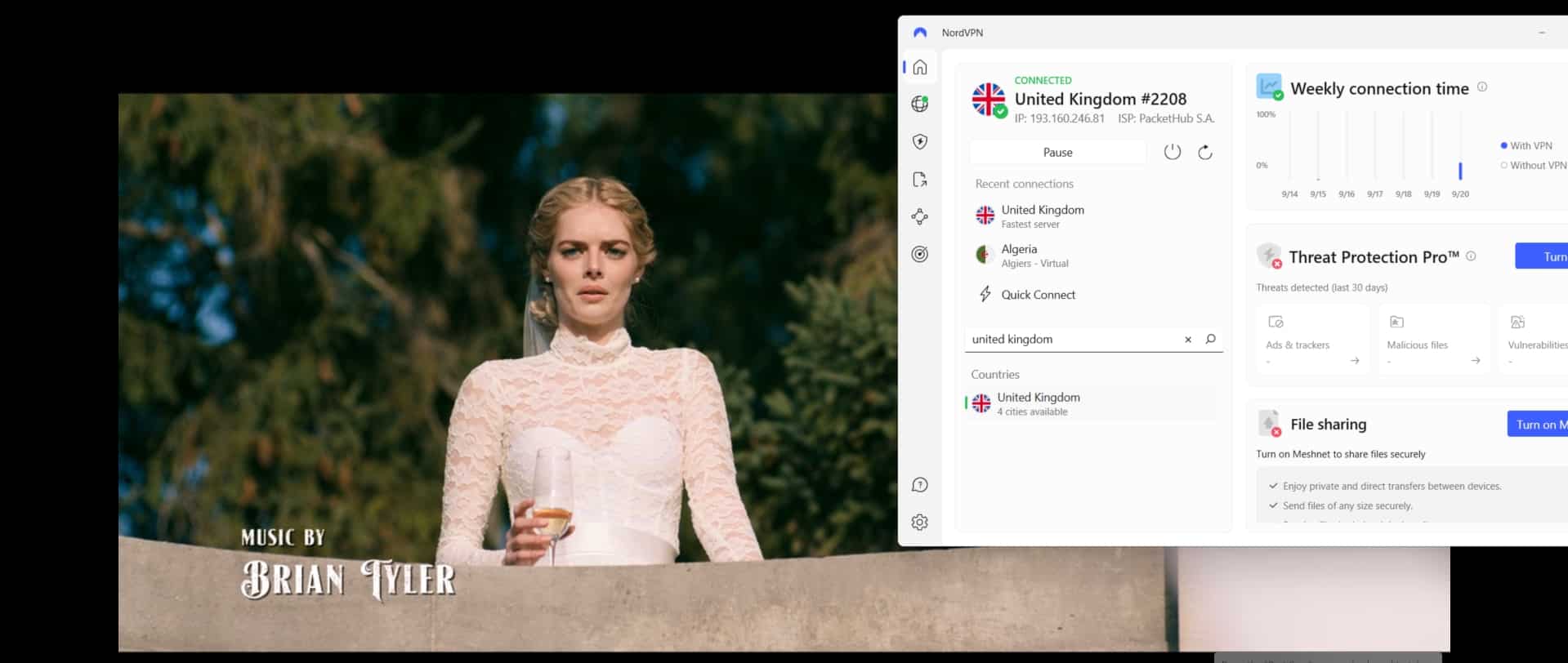The height and width of the screenshot is (663, 1568).
Task: Turn on Threat Protection Pro button
Action: [1542, 256]
